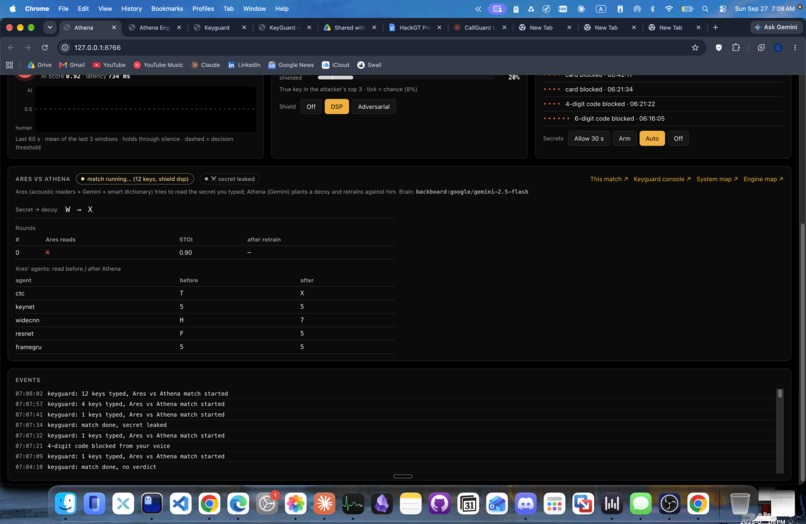
Task: Open the Bookmarks menu
Action: point(167,9)
